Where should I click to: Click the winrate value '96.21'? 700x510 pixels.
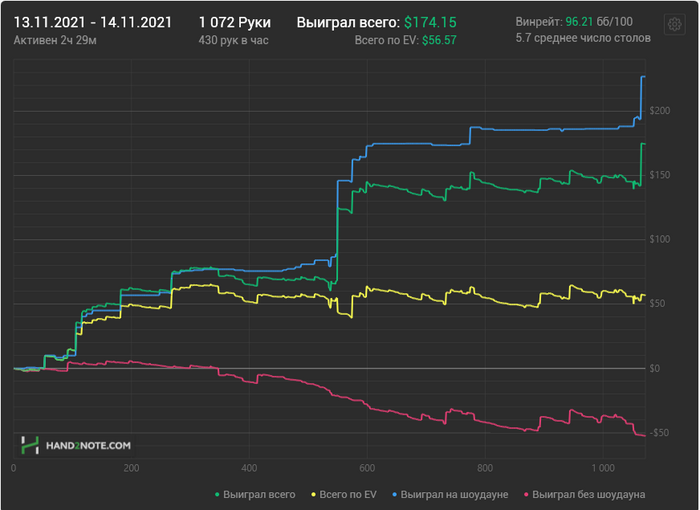579,21
